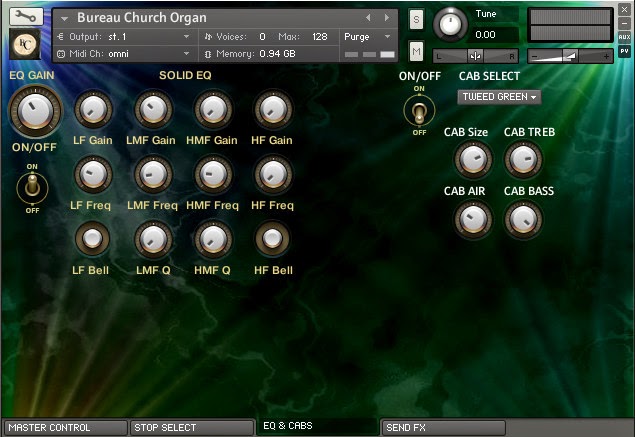Click the Max voices value 128
The height and width of the screenshot is (437, 635).
320,37
